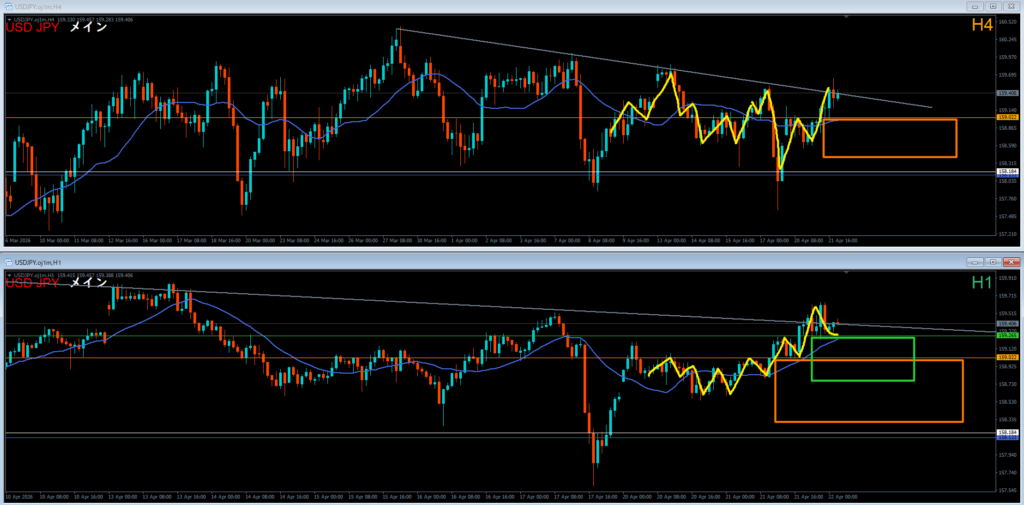1024x505 pixels.
Task: Click the green H1 timeframe label
Action: [x=982, y=282]
